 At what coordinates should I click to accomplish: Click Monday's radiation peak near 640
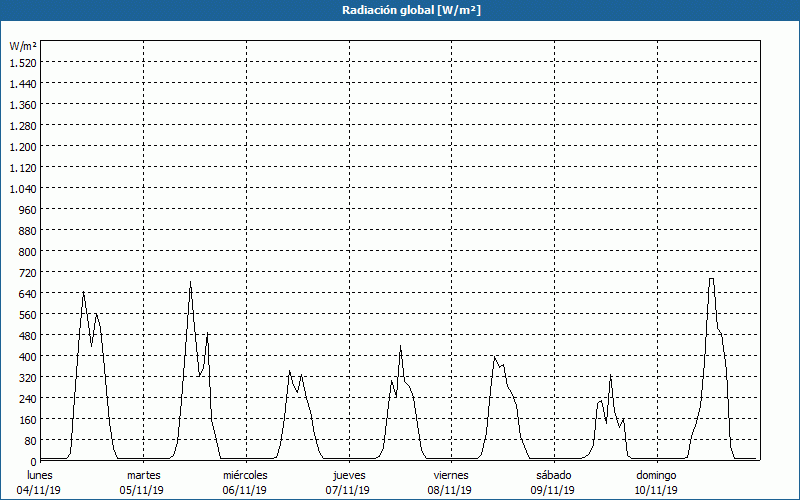tap(83, 292)
